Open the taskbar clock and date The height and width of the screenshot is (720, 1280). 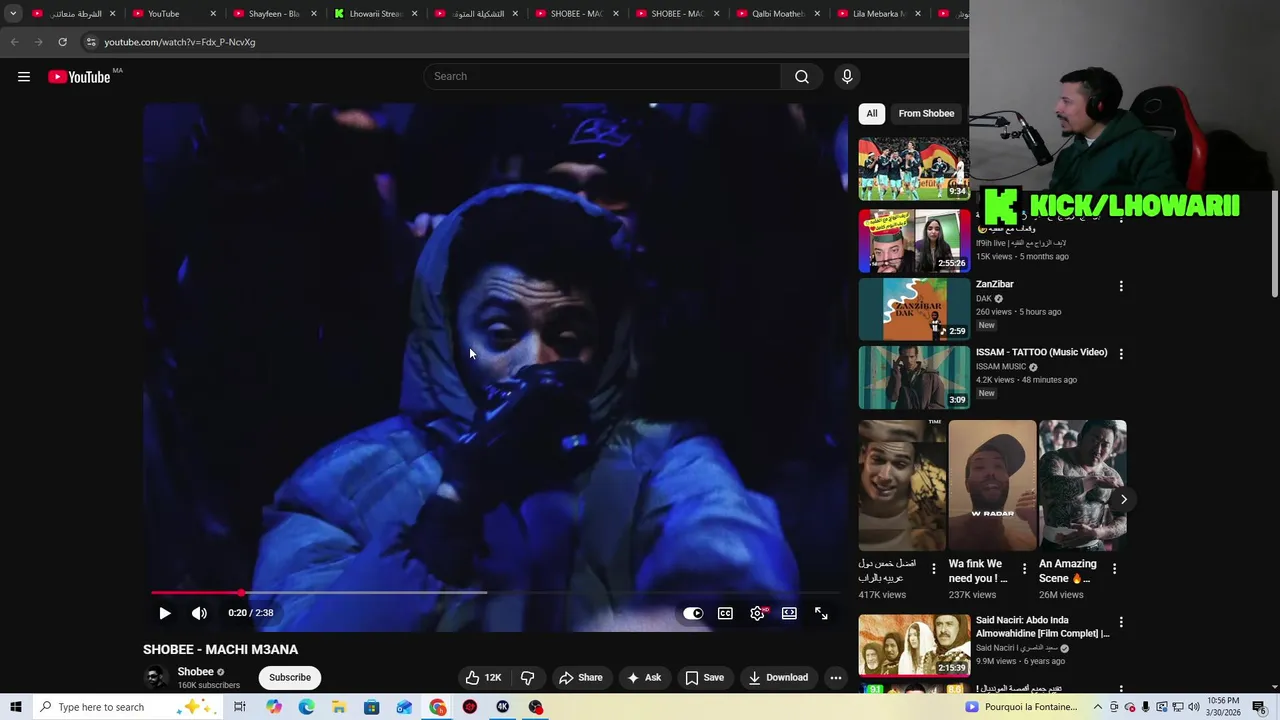point(1224,707)
